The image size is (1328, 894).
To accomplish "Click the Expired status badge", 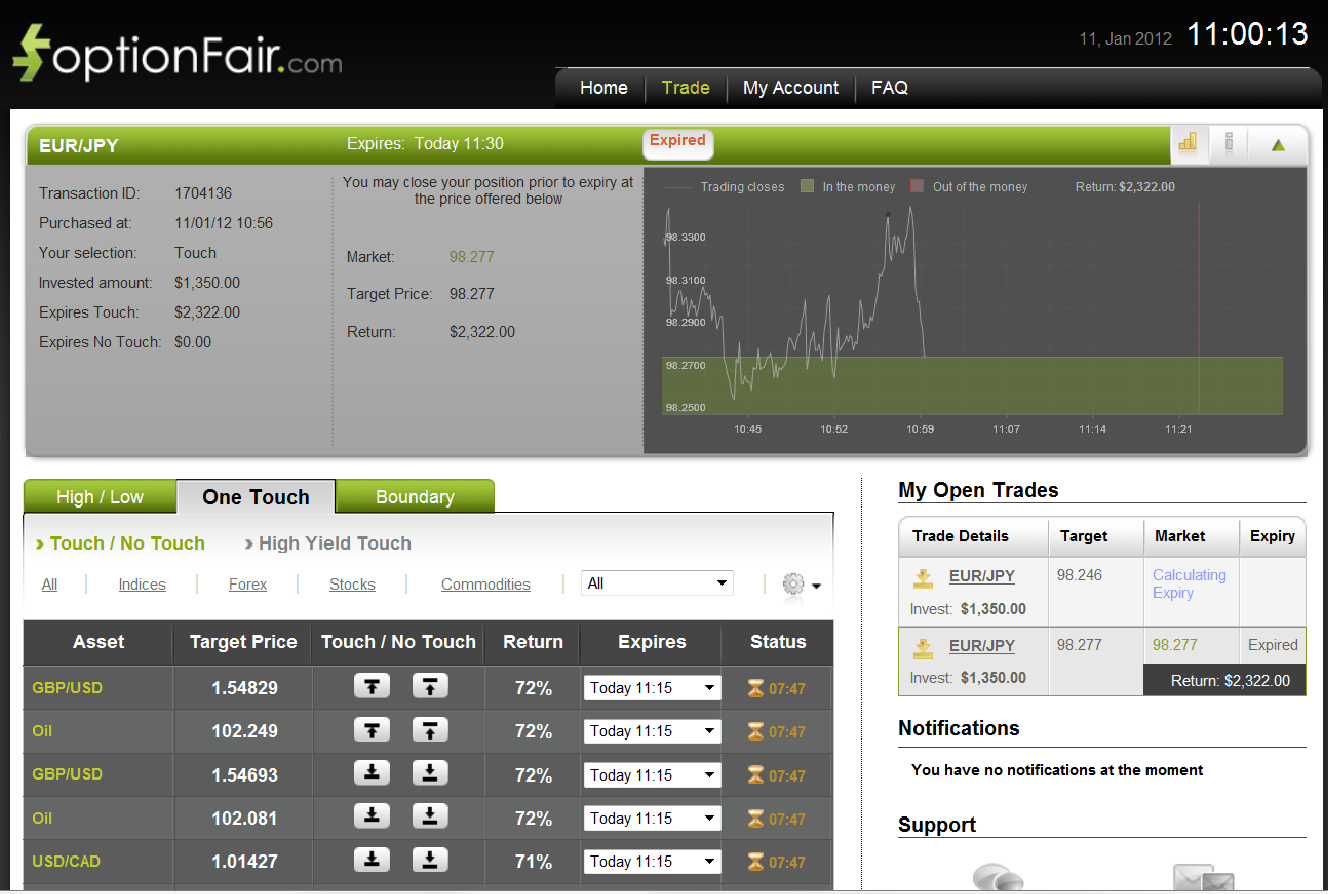I will click(678, 142).
